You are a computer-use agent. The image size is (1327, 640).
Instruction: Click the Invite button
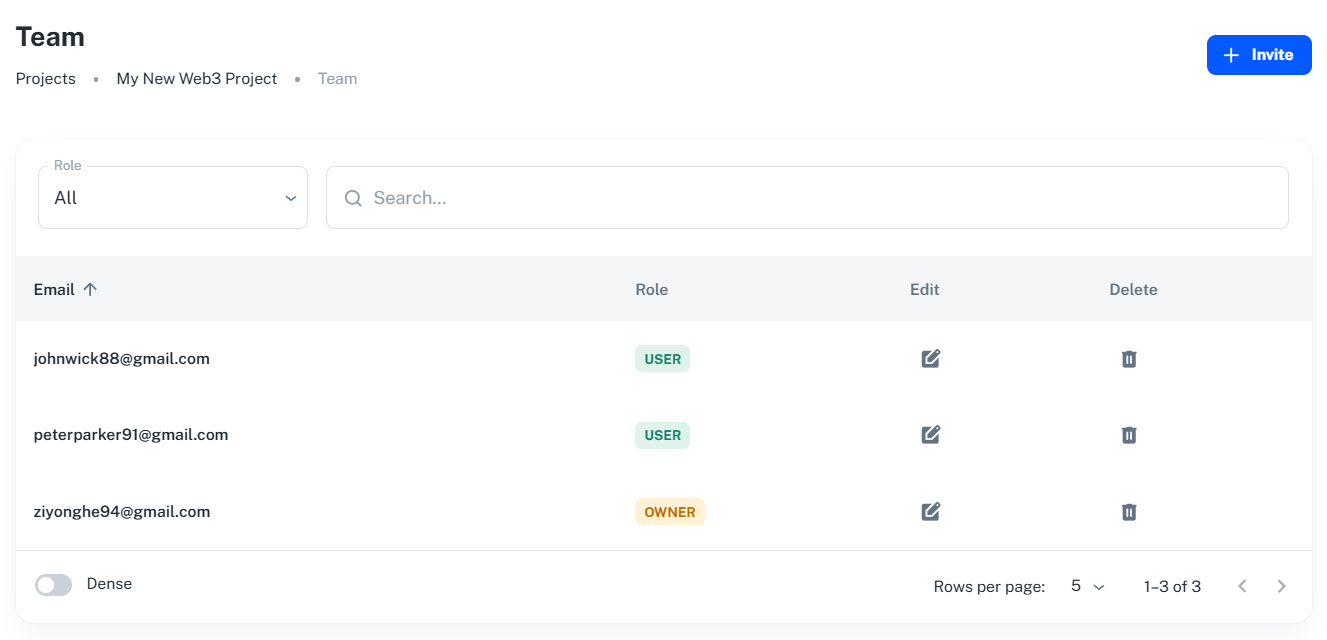(x=1259, y=55)
